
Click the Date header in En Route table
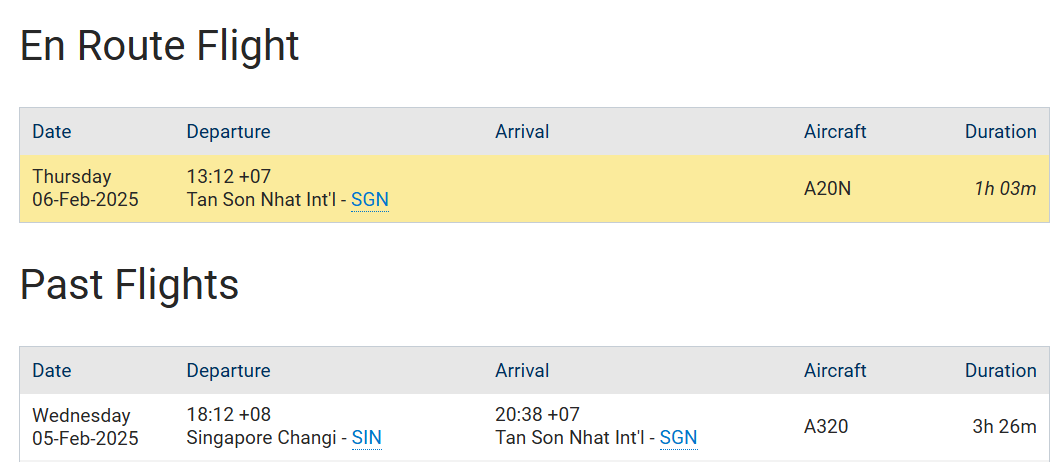tap(52, 131)
